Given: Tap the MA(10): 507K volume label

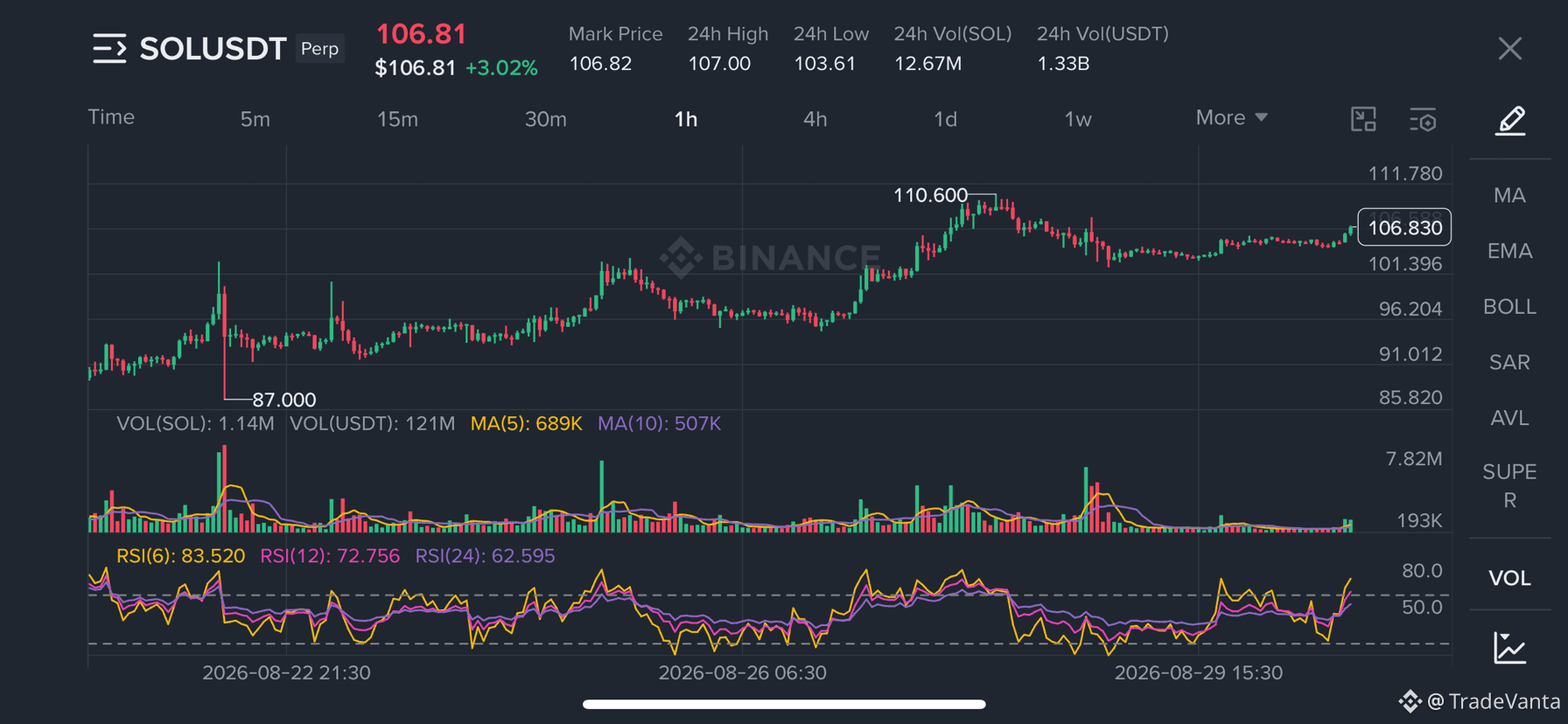Looking at the screenshot, I should click(659, 423).
